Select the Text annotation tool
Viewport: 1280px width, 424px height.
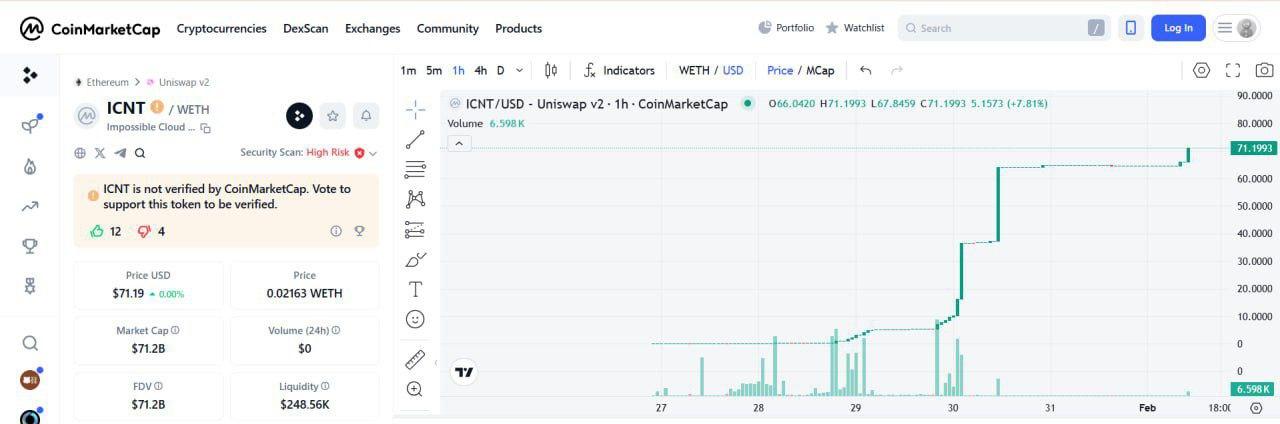pos(415,289)
